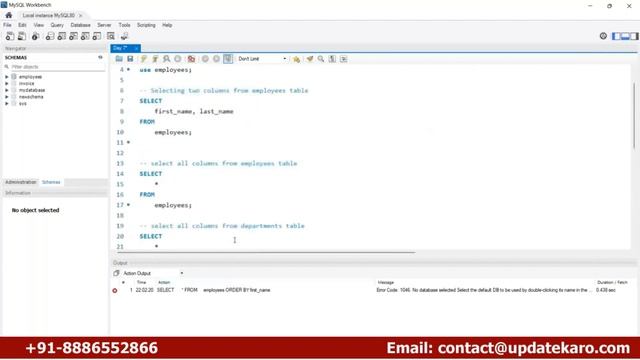Refresh the SCHEMAS list icon
Image resolution: width=640 pixels, height=360 pixels.
100,58
